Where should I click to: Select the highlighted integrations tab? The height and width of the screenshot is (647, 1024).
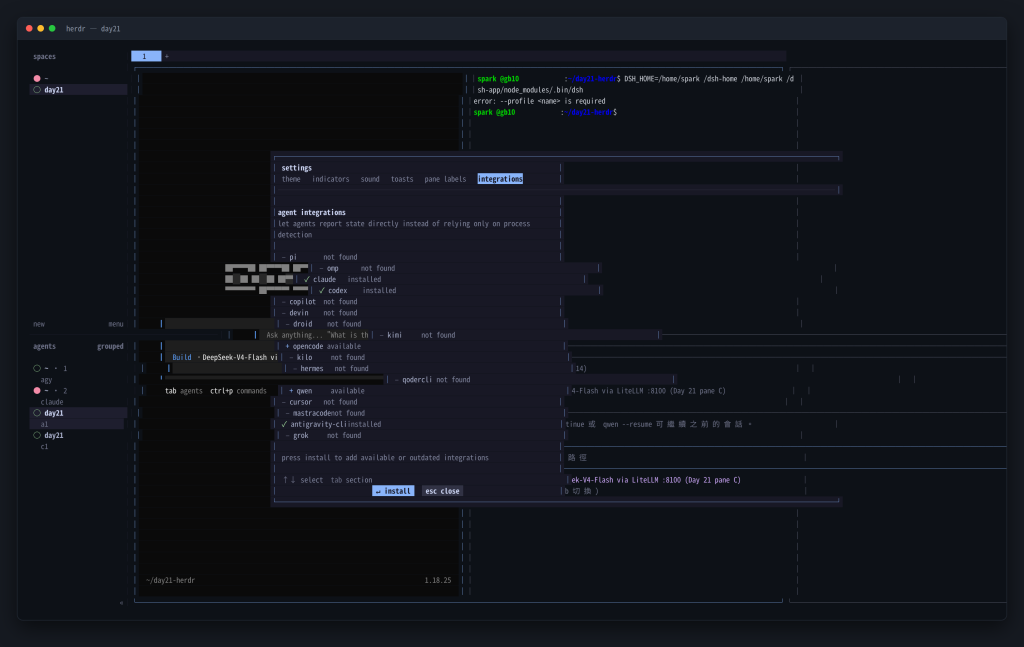[500, 179]
